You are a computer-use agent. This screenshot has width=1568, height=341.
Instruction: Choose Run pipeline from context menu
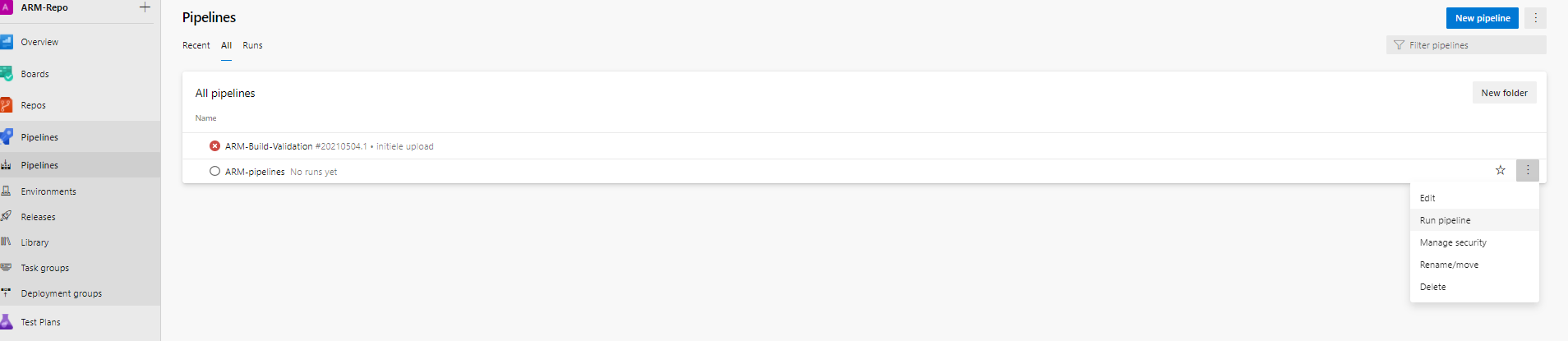point(1446,220)
